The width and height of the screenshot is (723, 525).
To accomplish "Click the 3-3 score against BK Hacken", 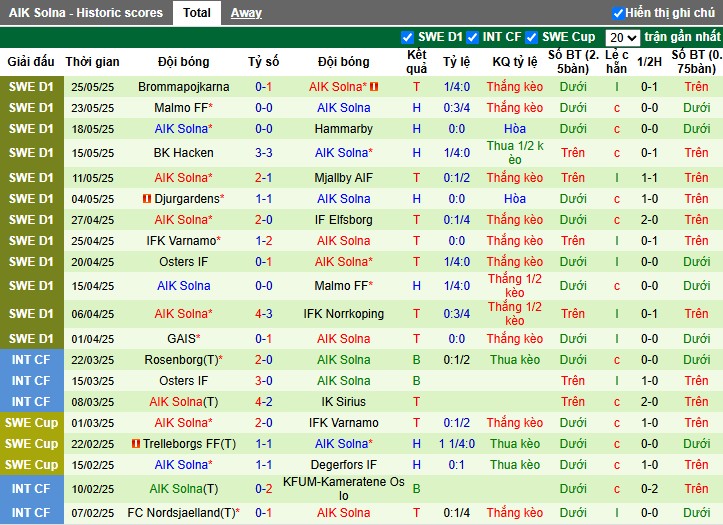I will (264, 153).
